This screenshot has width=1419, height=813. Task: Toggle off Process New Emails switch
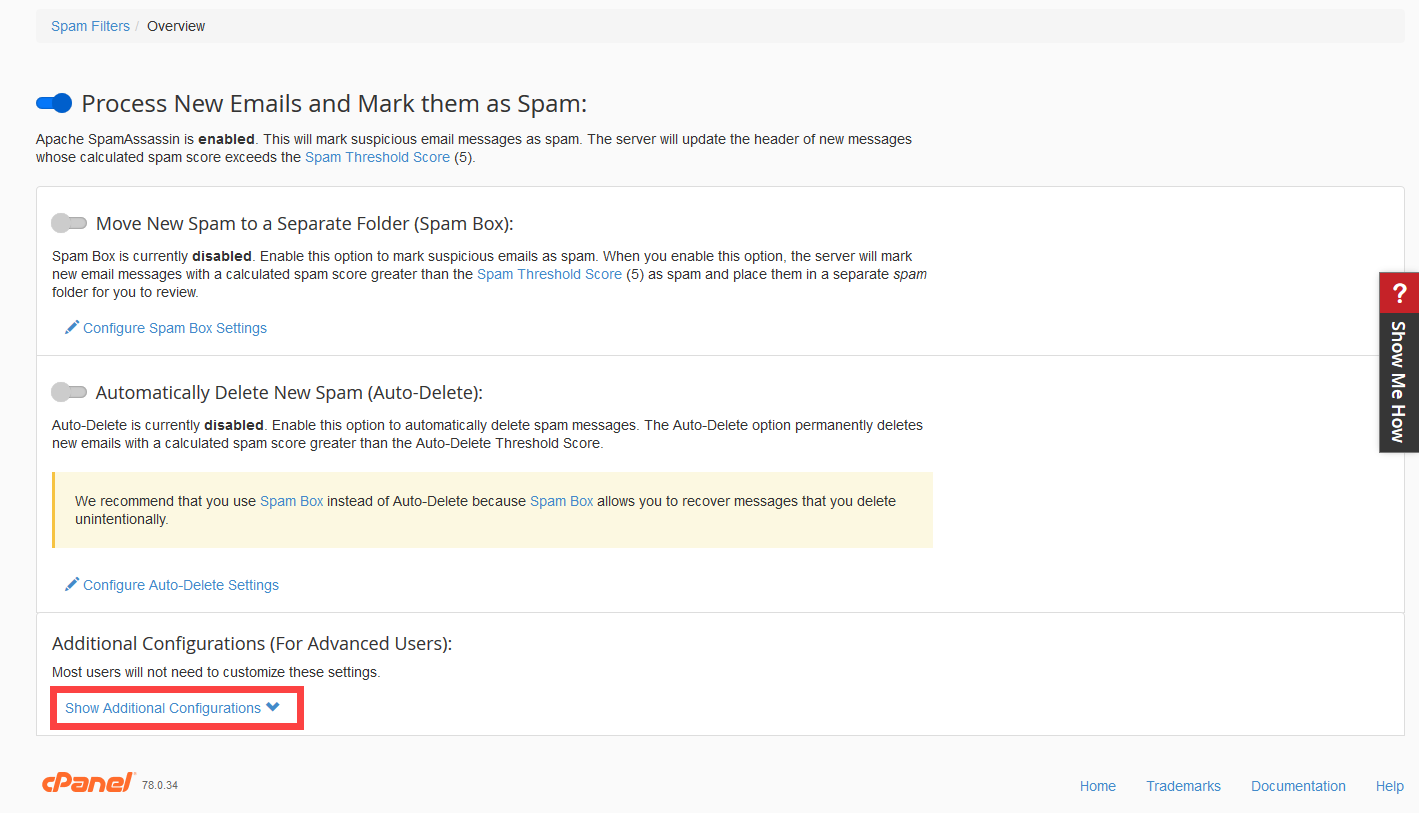[54, 103]
